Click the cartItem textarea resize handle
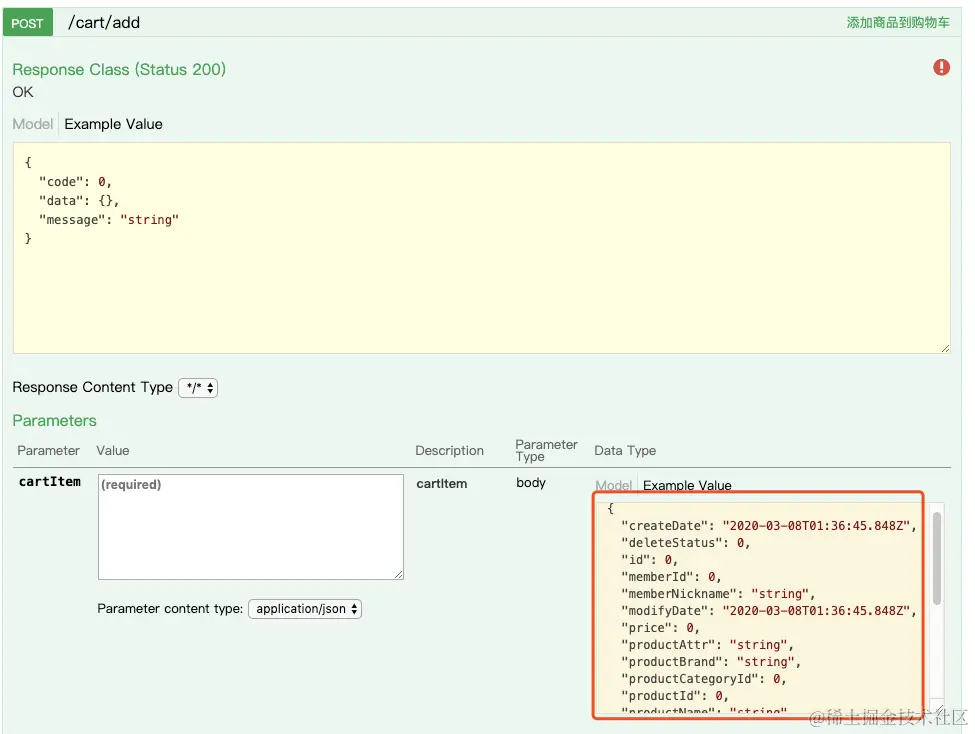 pos(399,575)
